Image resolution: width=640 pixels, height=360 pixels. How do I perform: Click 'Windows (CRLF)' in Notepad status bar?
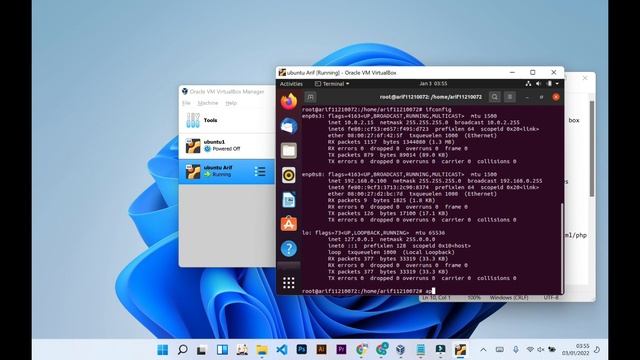pyautogui.click(x=509, y=298)
